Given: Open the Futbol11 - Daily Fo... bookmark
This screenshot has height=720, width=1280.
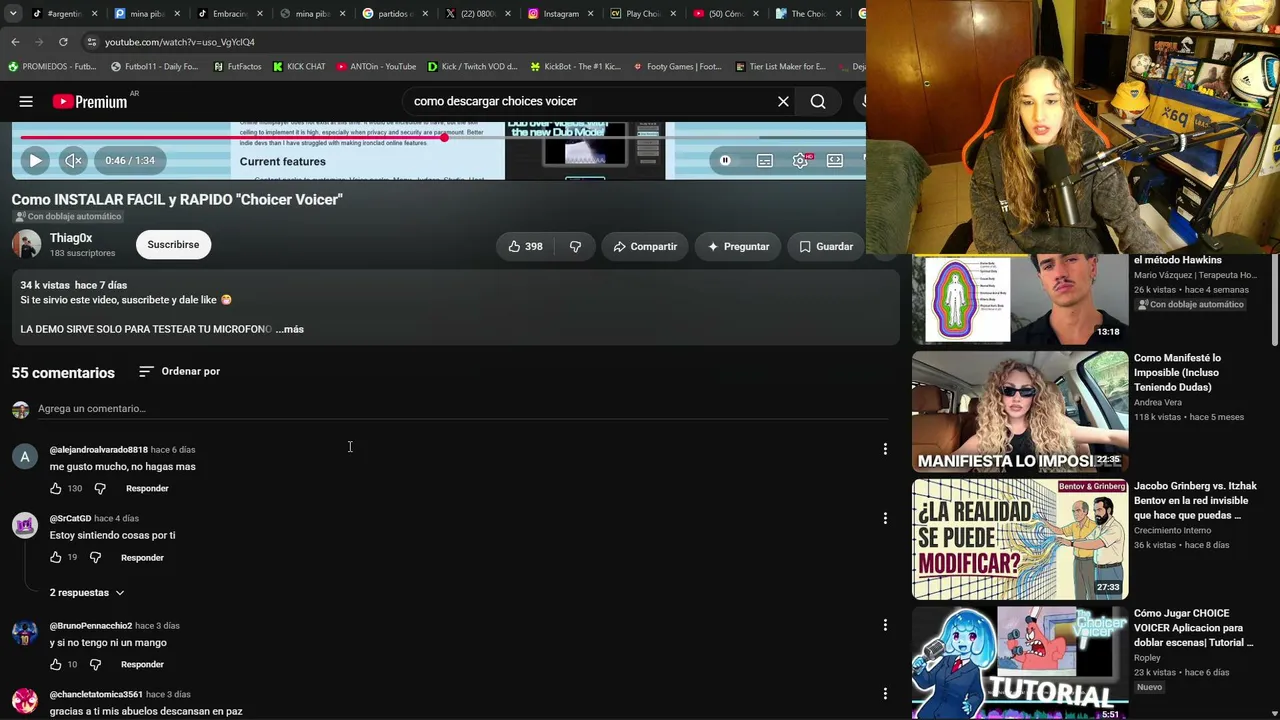Looking at the screenshot, I should pyautogui.click(x=154, y=67).
